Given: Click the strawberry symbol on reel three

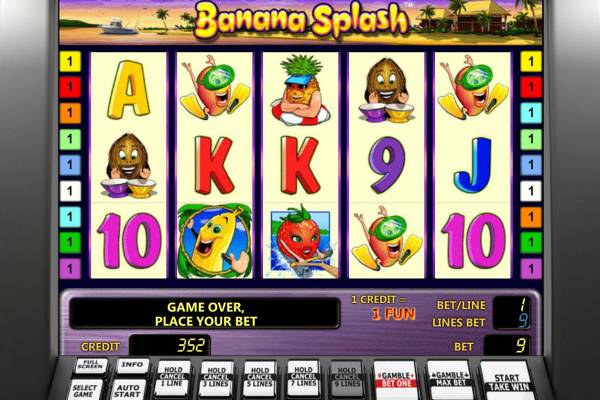Looking at the screenshot, I should coord(301,241).
